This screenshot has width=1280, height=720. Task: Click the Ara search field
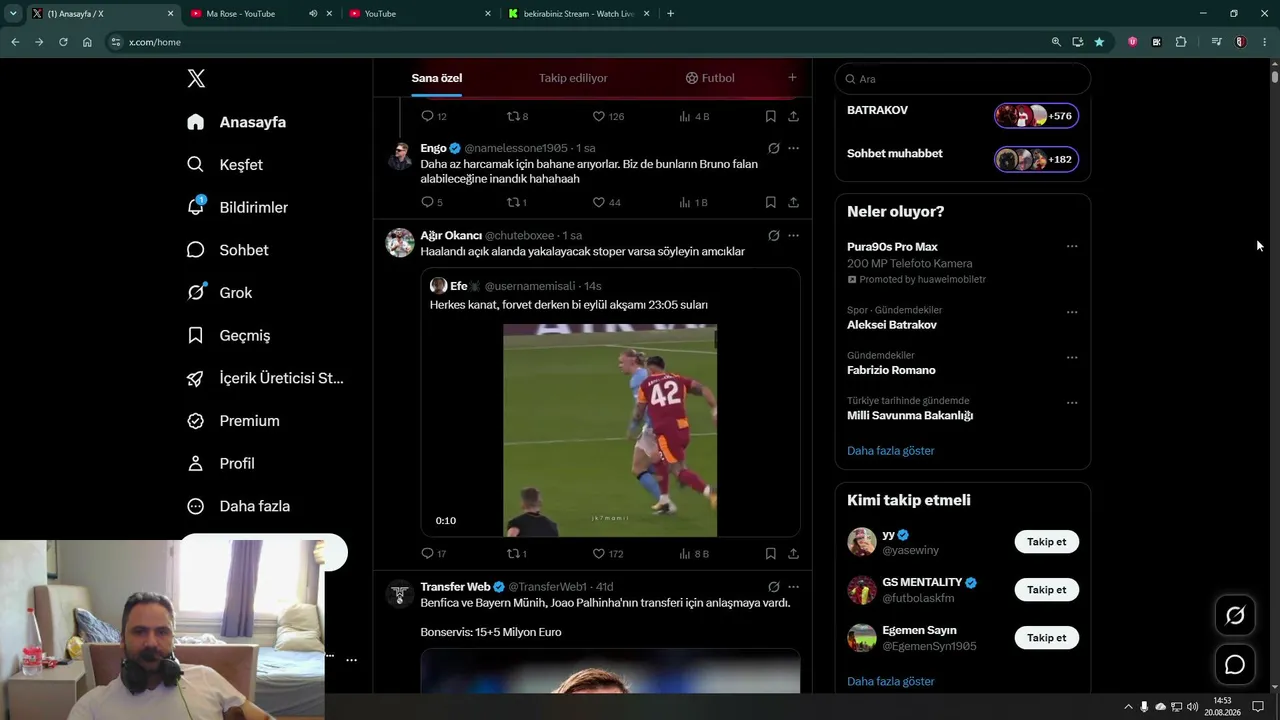[x=962, y=79]
